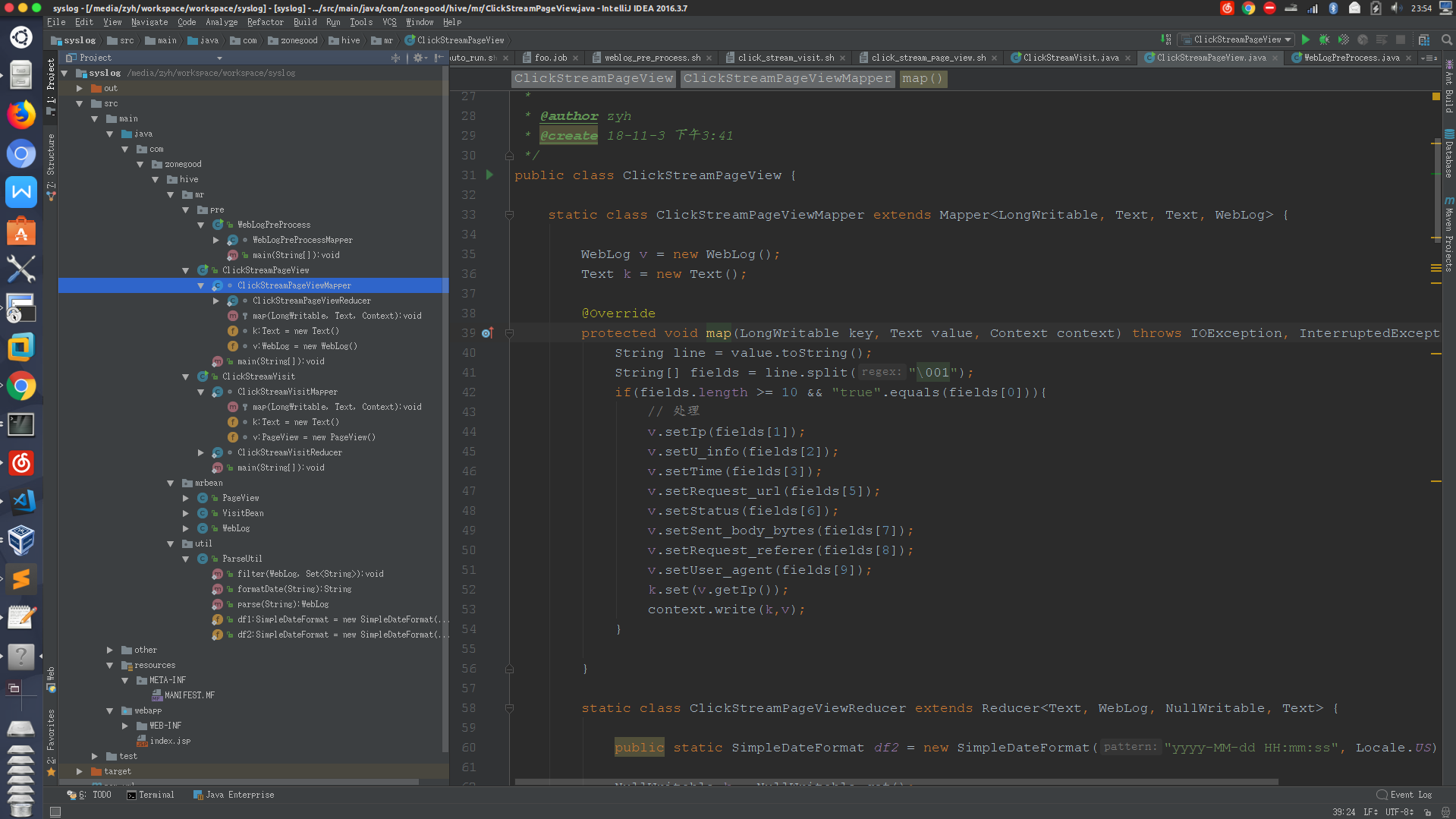Fold the map method body in gutter
This screenshot has width=1456, height=819.
pos(509,333)
